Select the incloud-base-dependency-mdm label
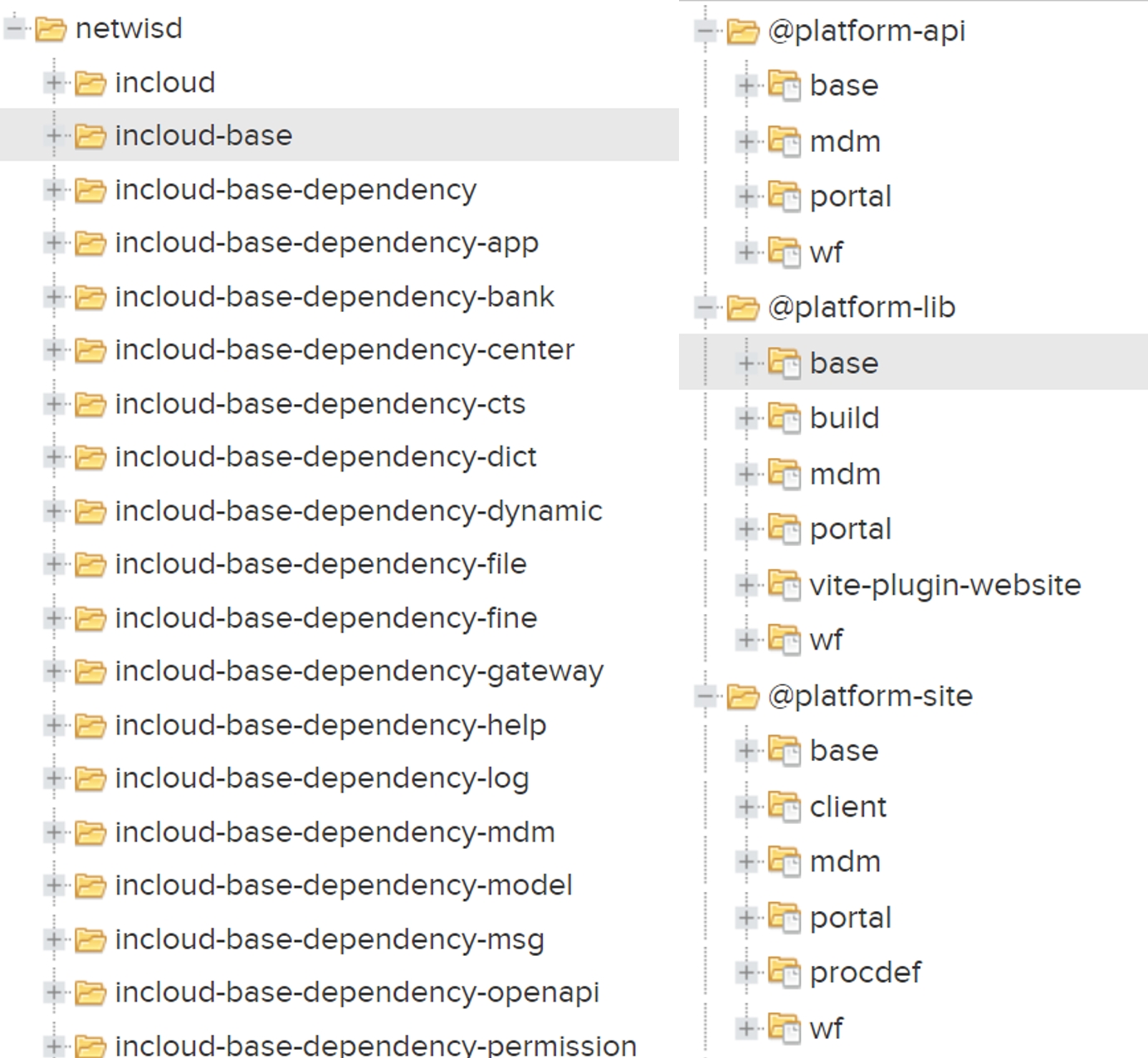1148x1058 pixels. (x=335, y=832)
